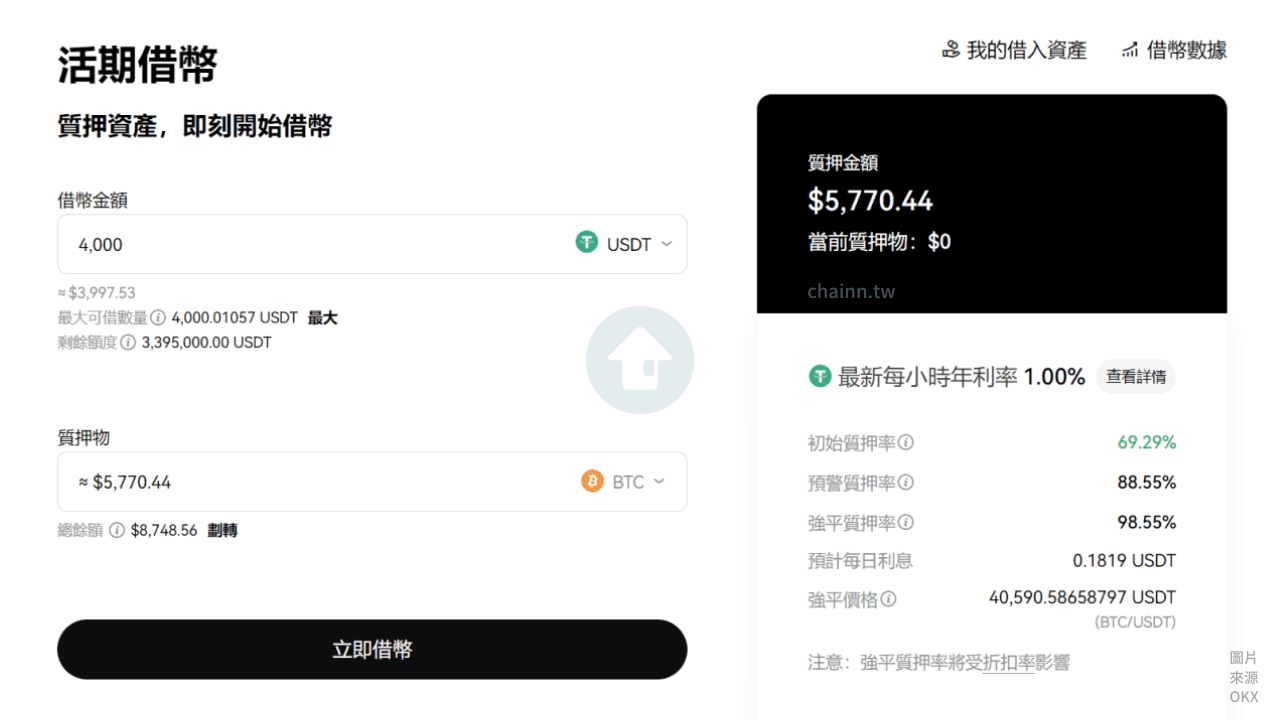Click the 劃轉 transfer link

pos(222,530)
